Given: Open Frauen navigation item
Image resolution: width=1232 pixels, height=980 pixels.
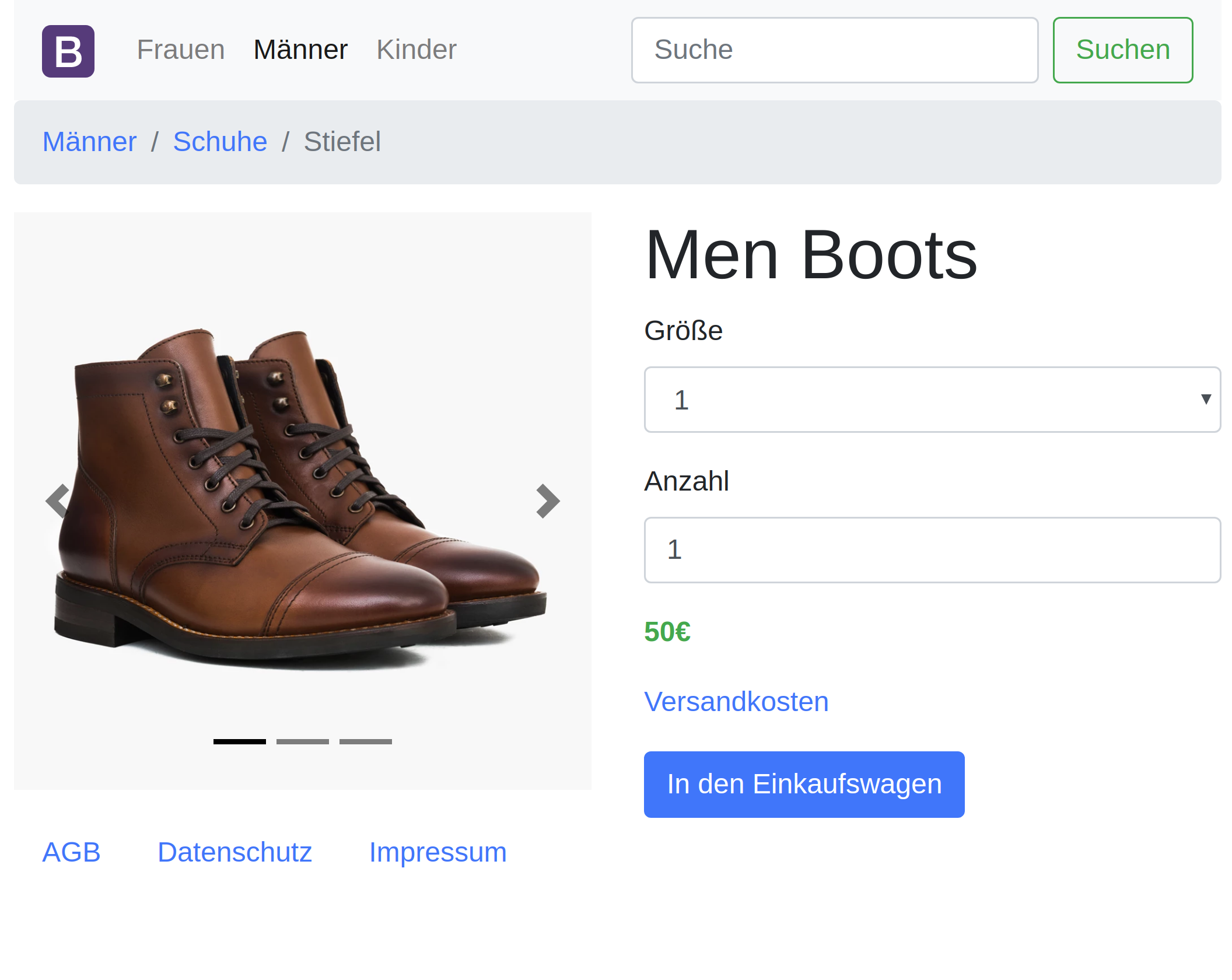Looking at the screenshot, I should pos(180,50).
